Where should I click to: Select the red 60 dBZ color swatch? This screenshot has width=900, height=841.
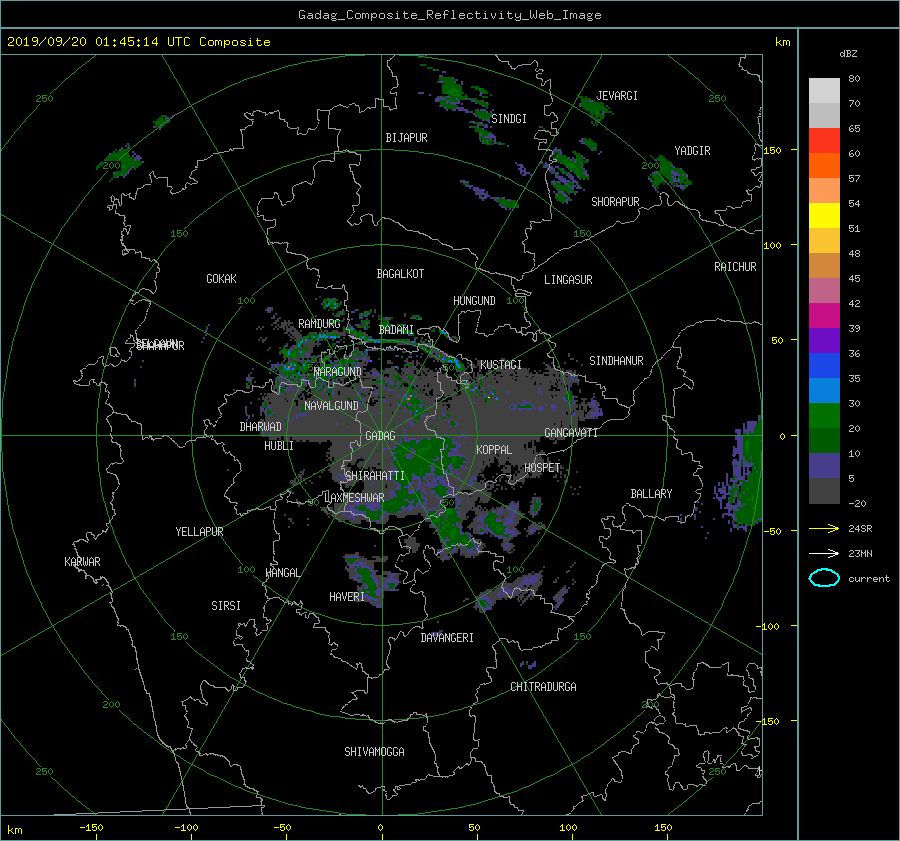(824, 141)
